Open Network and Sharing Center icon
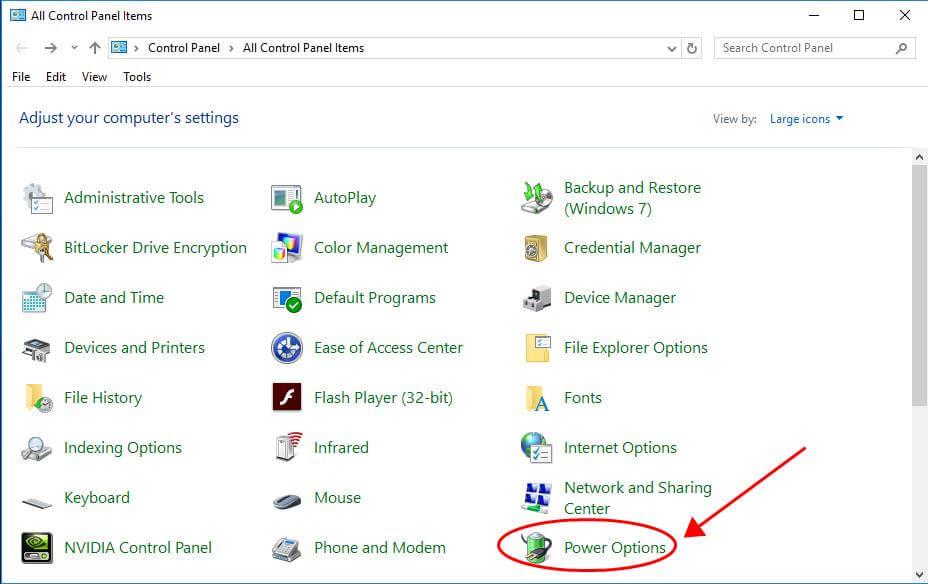 pos(537,498)
